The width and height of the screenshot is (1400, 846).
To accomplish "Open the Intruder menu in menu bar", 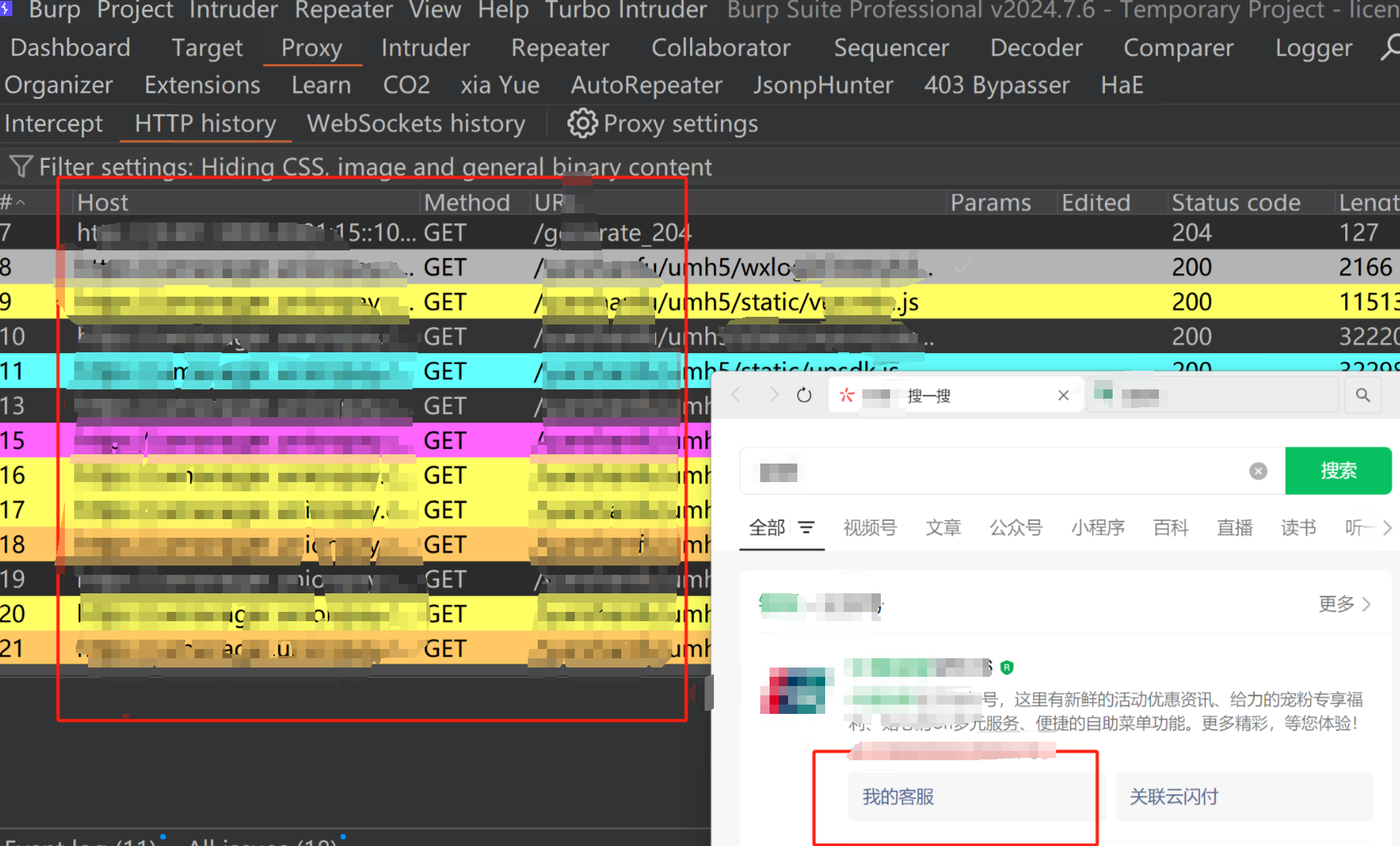I will [233, 10].
